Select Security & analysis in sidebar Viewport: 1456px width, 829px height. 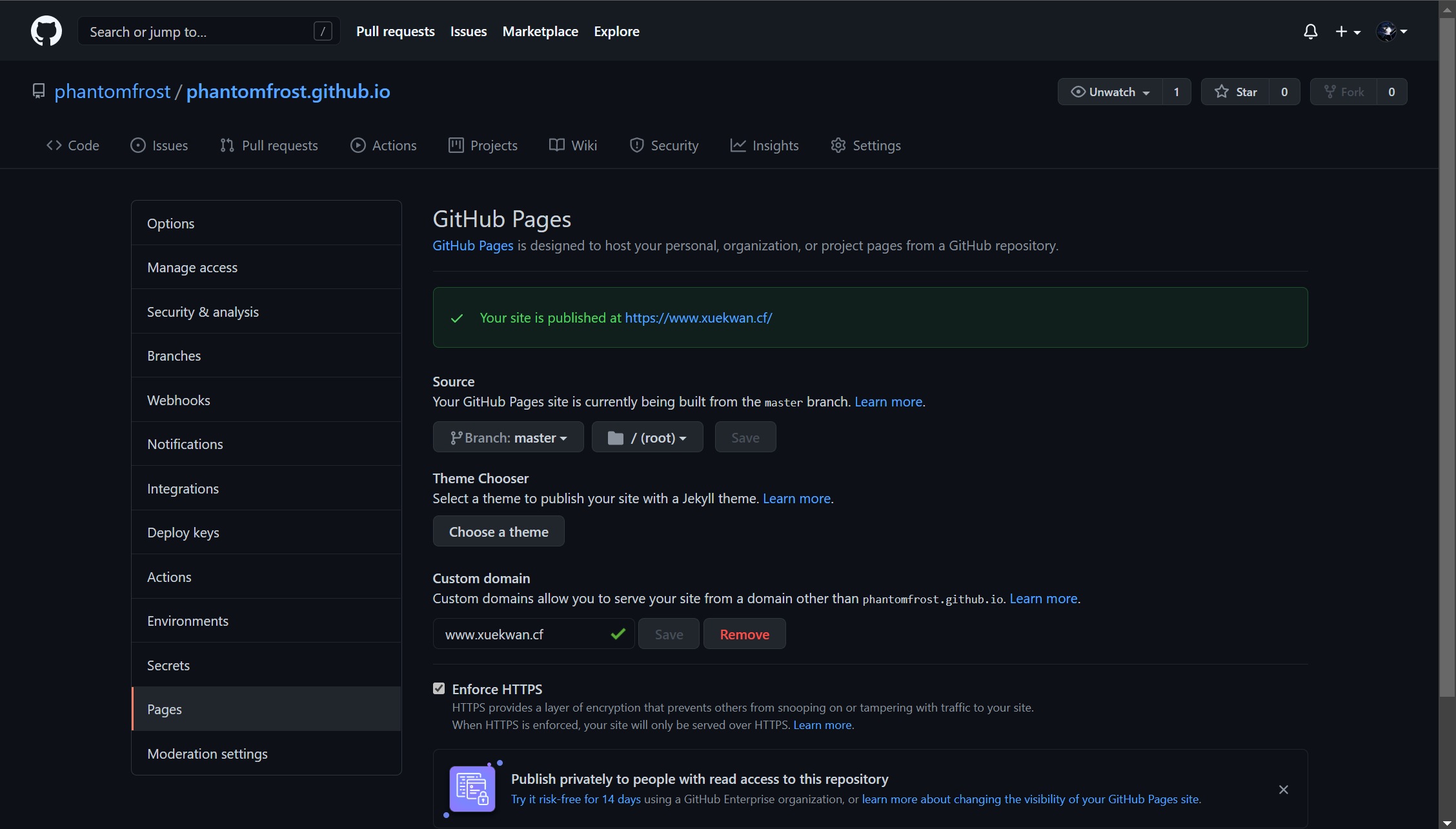point(267,312)
